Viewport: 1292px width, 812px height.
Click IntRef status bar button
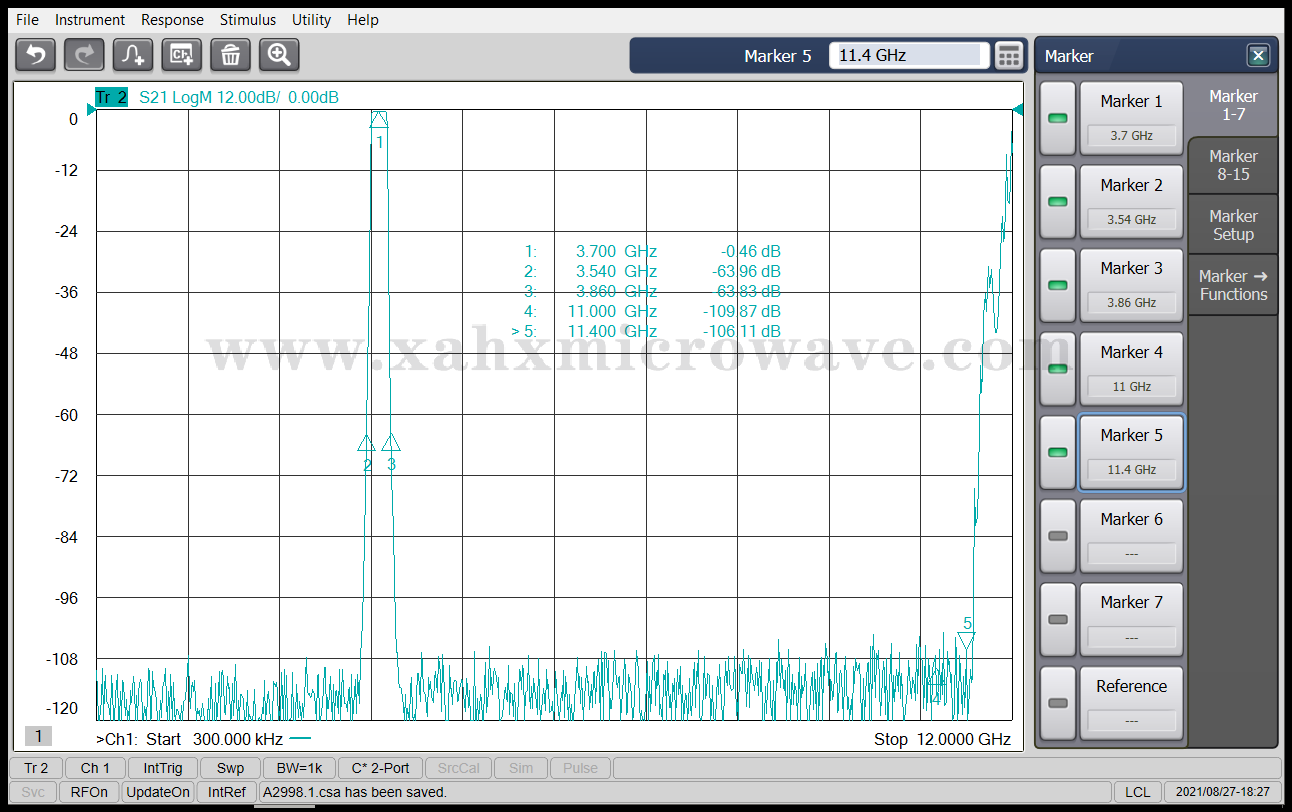[x=226, y=792]
